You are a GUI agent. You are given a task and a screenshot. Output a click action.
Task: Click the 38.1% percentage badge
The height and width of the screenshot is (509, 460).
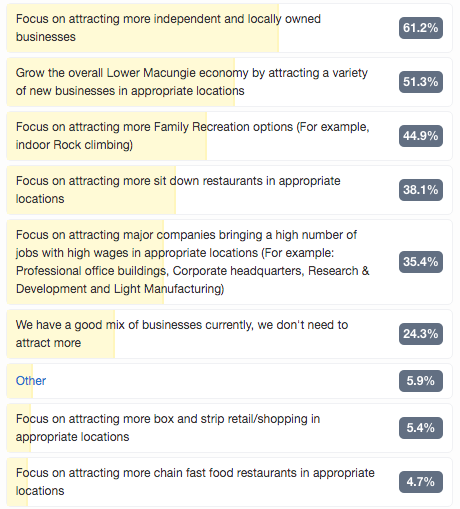[421, 190]
